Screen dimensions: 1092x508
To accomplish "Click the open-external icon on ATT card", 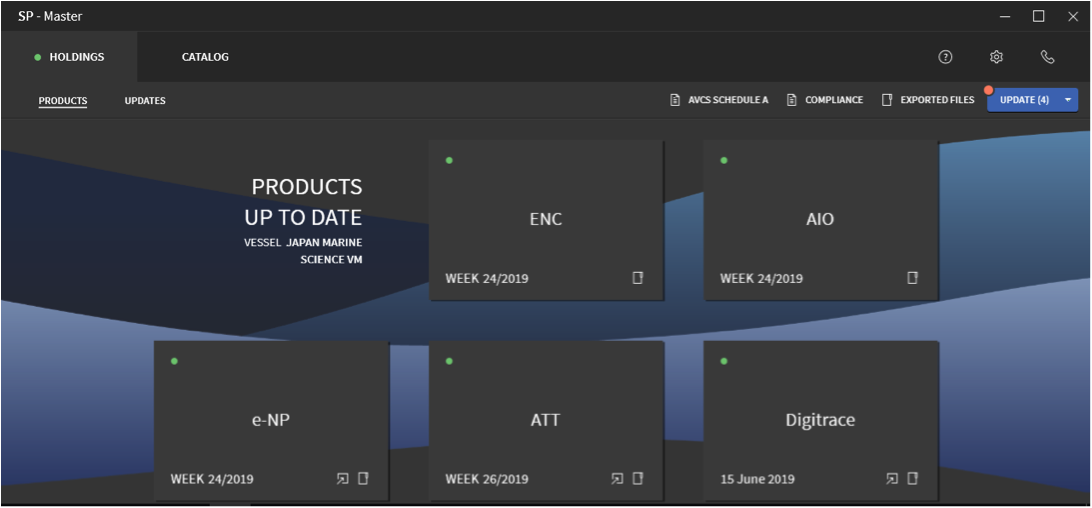I will pyautogui.click(x=617, y=479).
